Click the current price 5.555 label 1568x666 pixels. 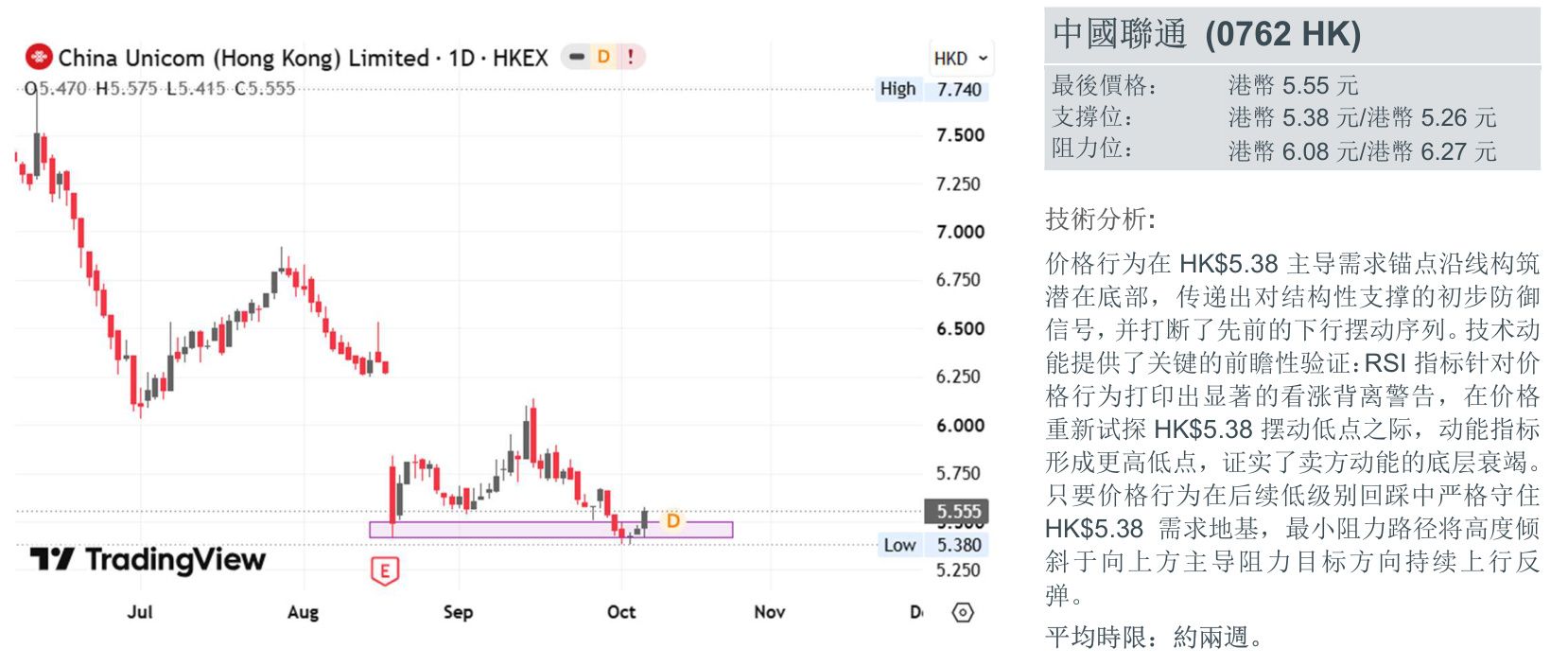(x=957, y=512)
